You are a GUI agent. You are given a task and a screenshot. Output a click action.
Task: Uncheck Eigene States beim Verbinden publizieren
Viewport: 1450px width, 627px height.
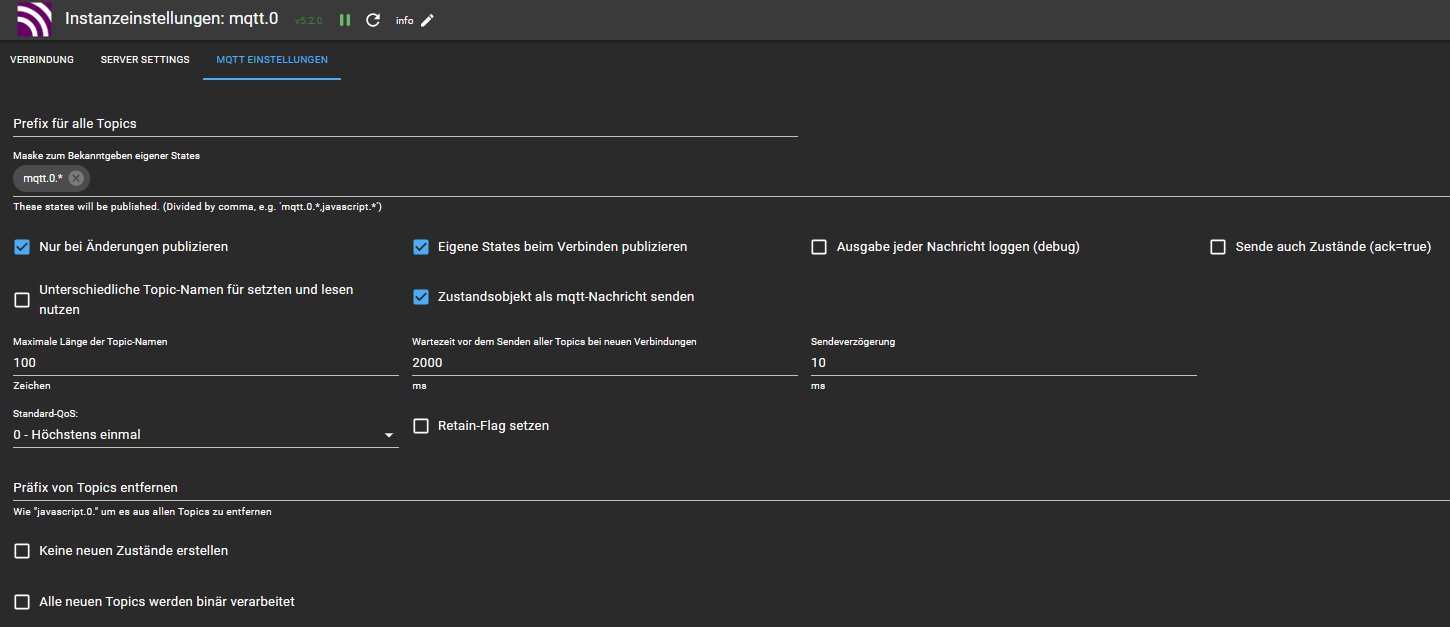point(421,247)
